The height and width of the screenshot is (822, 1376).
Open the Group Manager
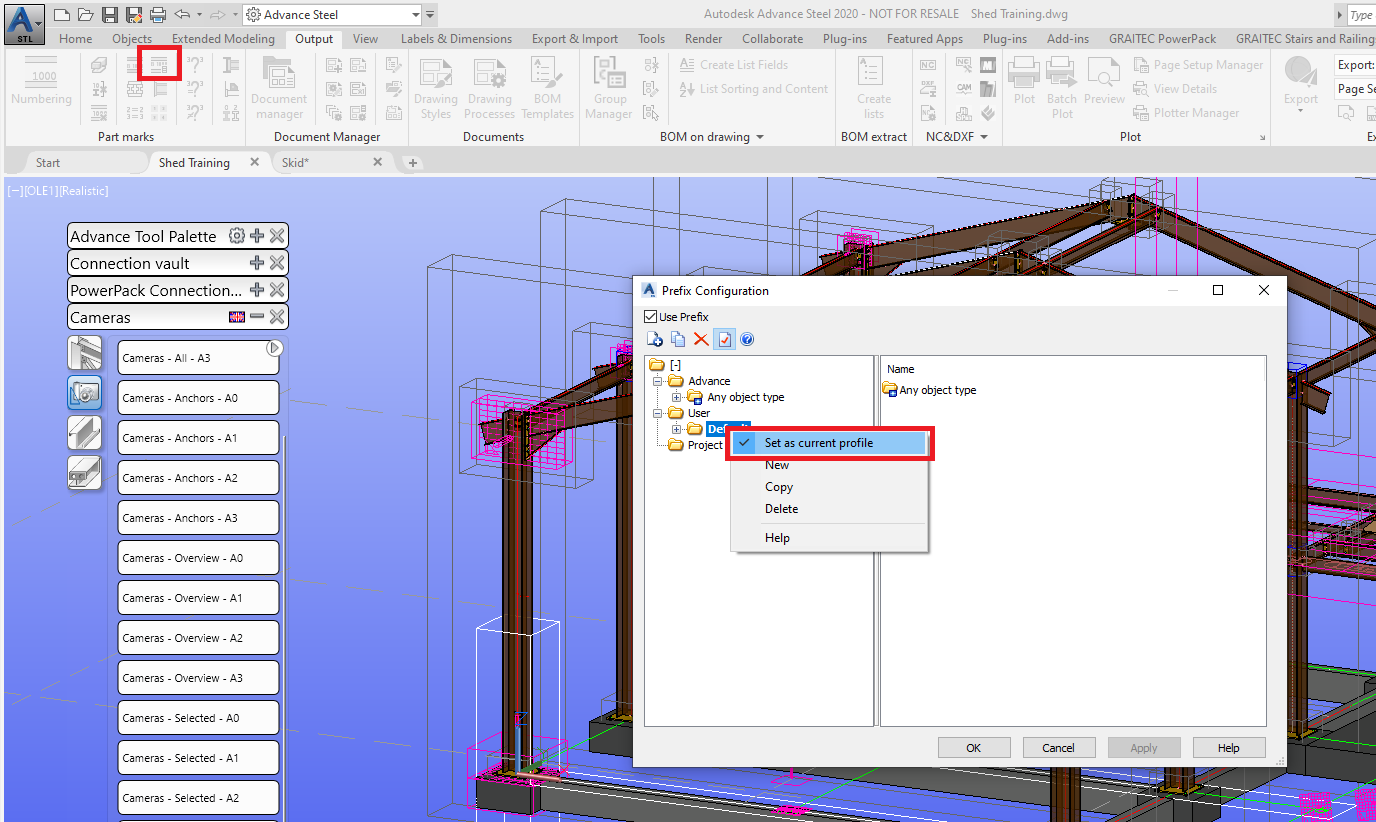point(608,87)
